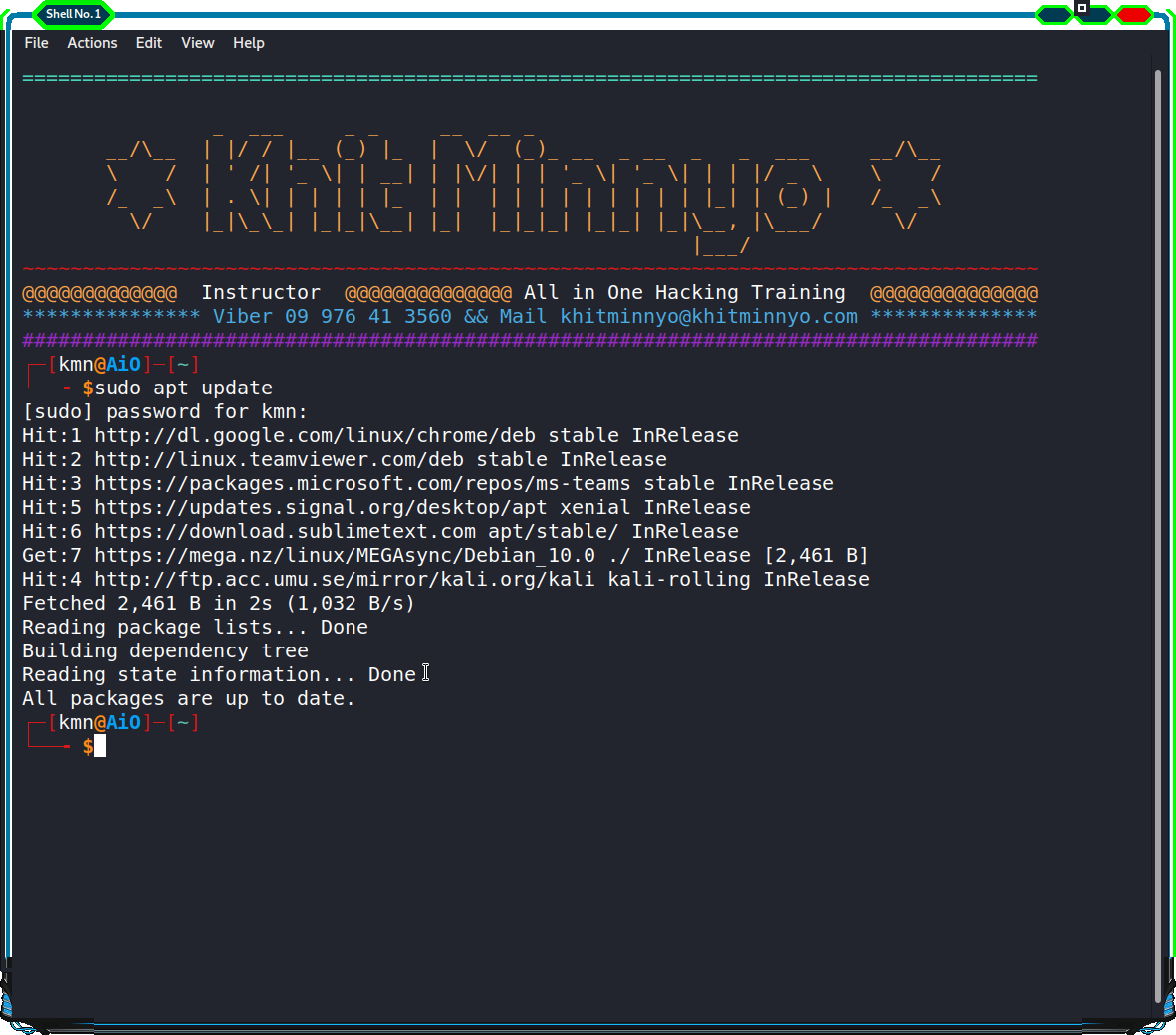Click the active prompt cursor block
This screenshot has height=1035, width=1176.
coord(100,746)
